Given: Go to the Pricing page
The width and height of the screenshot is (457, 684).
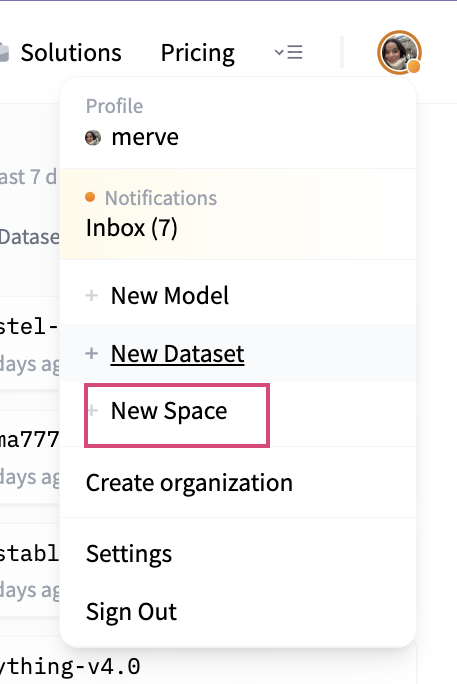Looking at the screenshot, I should tap(198, 53).
